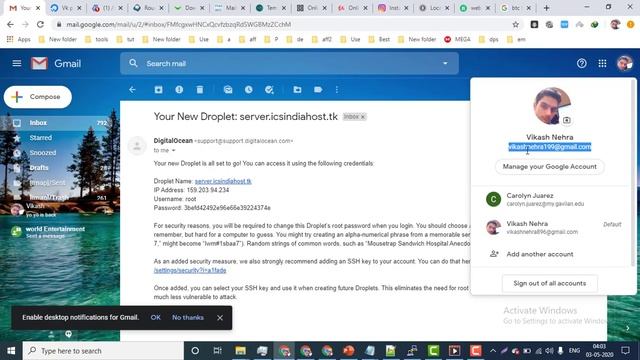Snooze the email with the clock icon
This screenshot has width=640, height=360.
249,90
